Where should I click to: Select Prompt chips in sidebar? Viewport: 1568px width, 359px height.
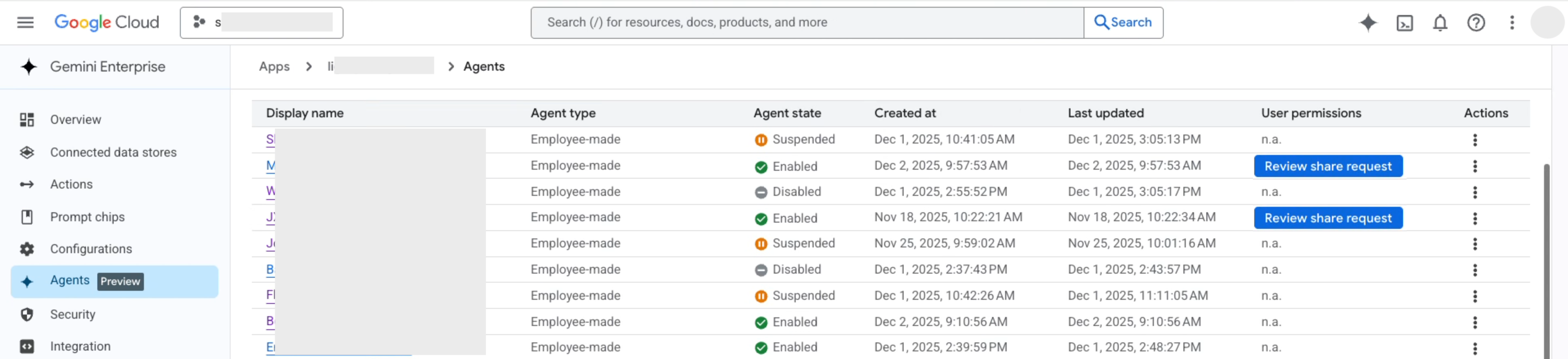[x=87, y=217]
